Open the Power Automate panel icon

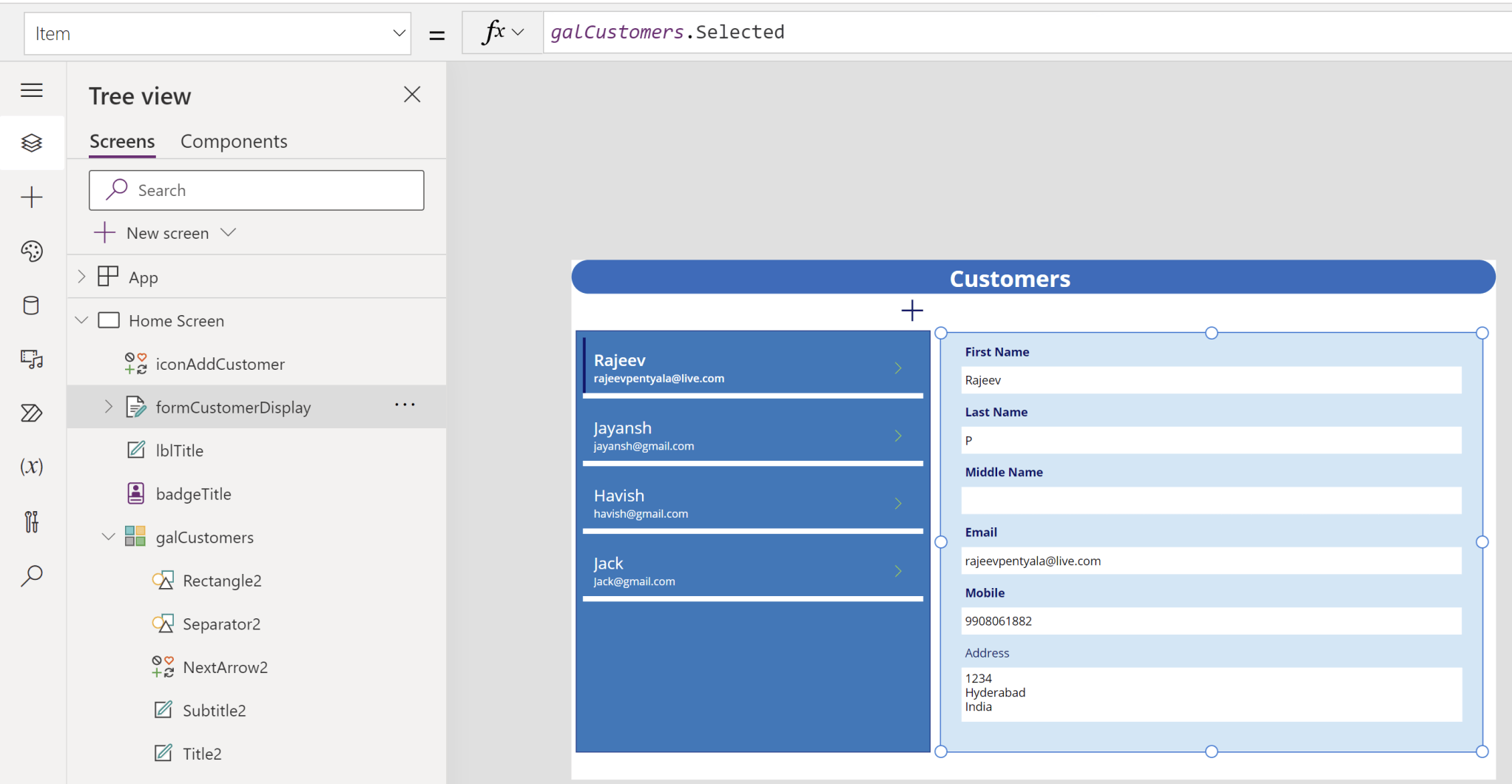[32, 413]
